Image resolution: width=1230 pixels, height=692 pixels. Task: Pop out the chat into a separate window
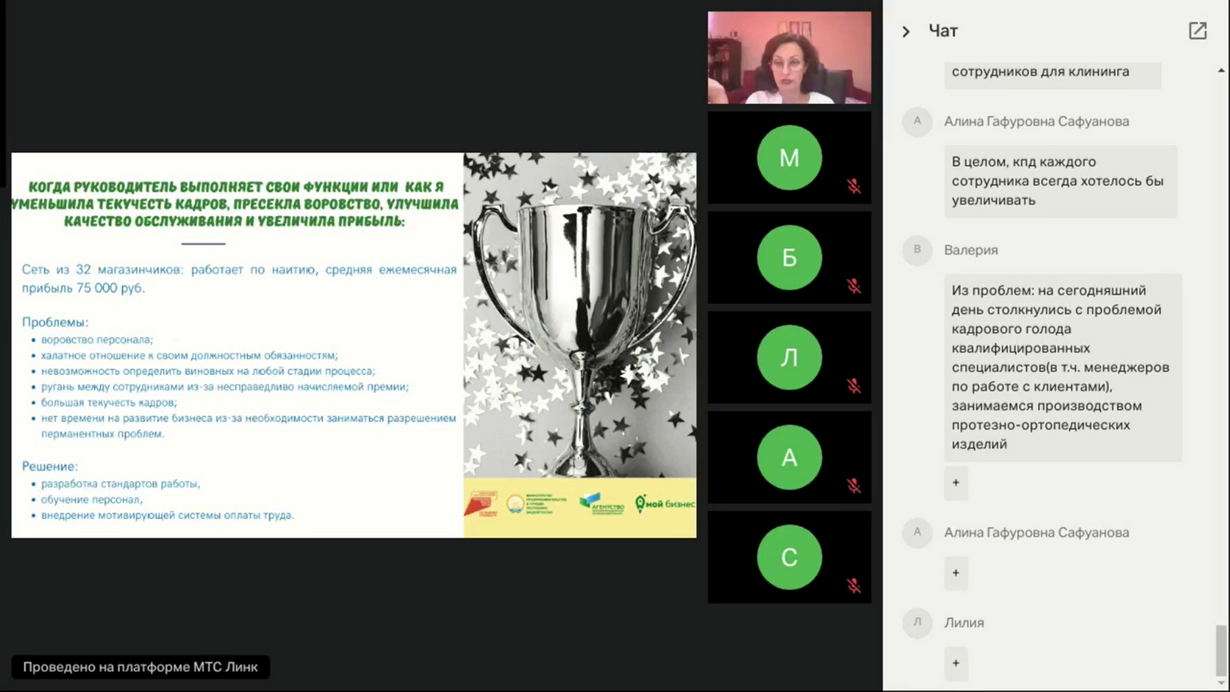(1197, 31)
